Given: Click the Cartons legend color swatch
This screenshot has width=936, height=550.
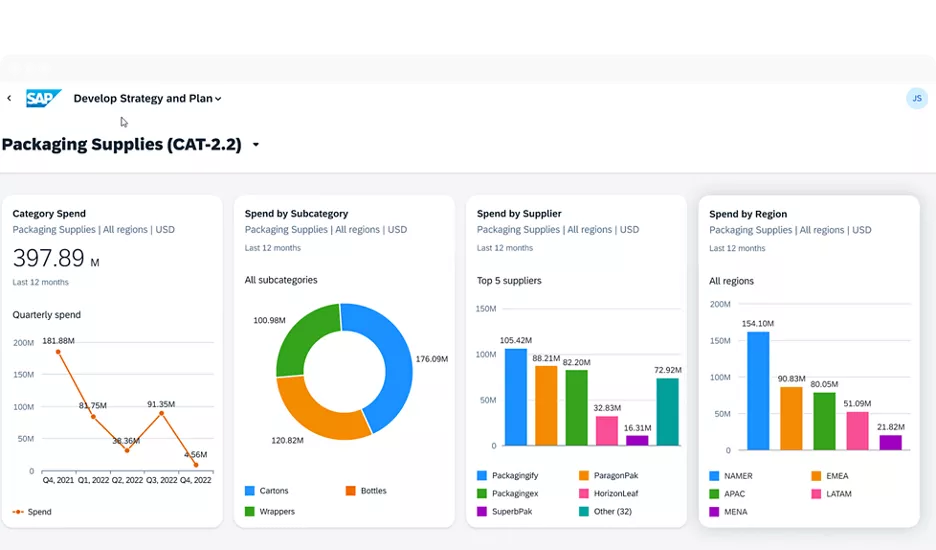Looking at the screenshot, I should [250, 491].
